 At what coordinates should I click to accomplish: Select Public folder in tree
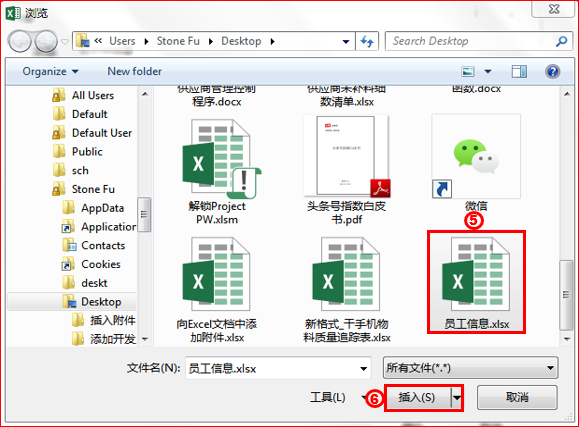click(x=77, y=152)
